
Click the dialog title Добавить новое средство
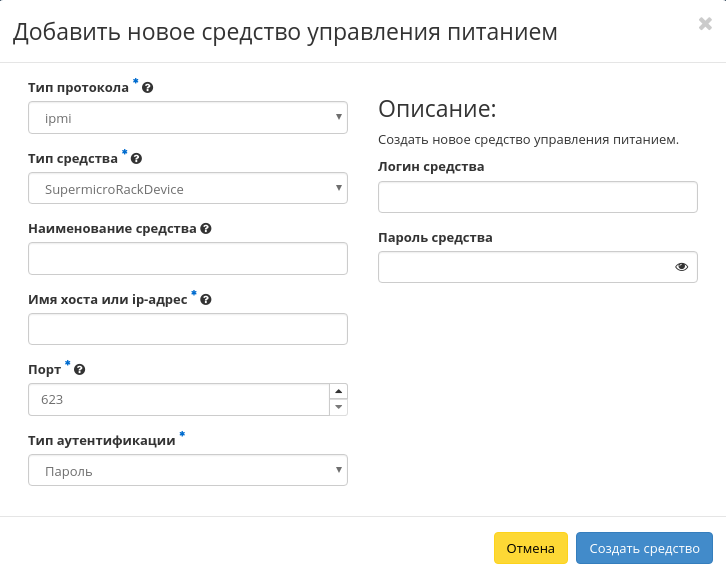[x=285, y=32]
